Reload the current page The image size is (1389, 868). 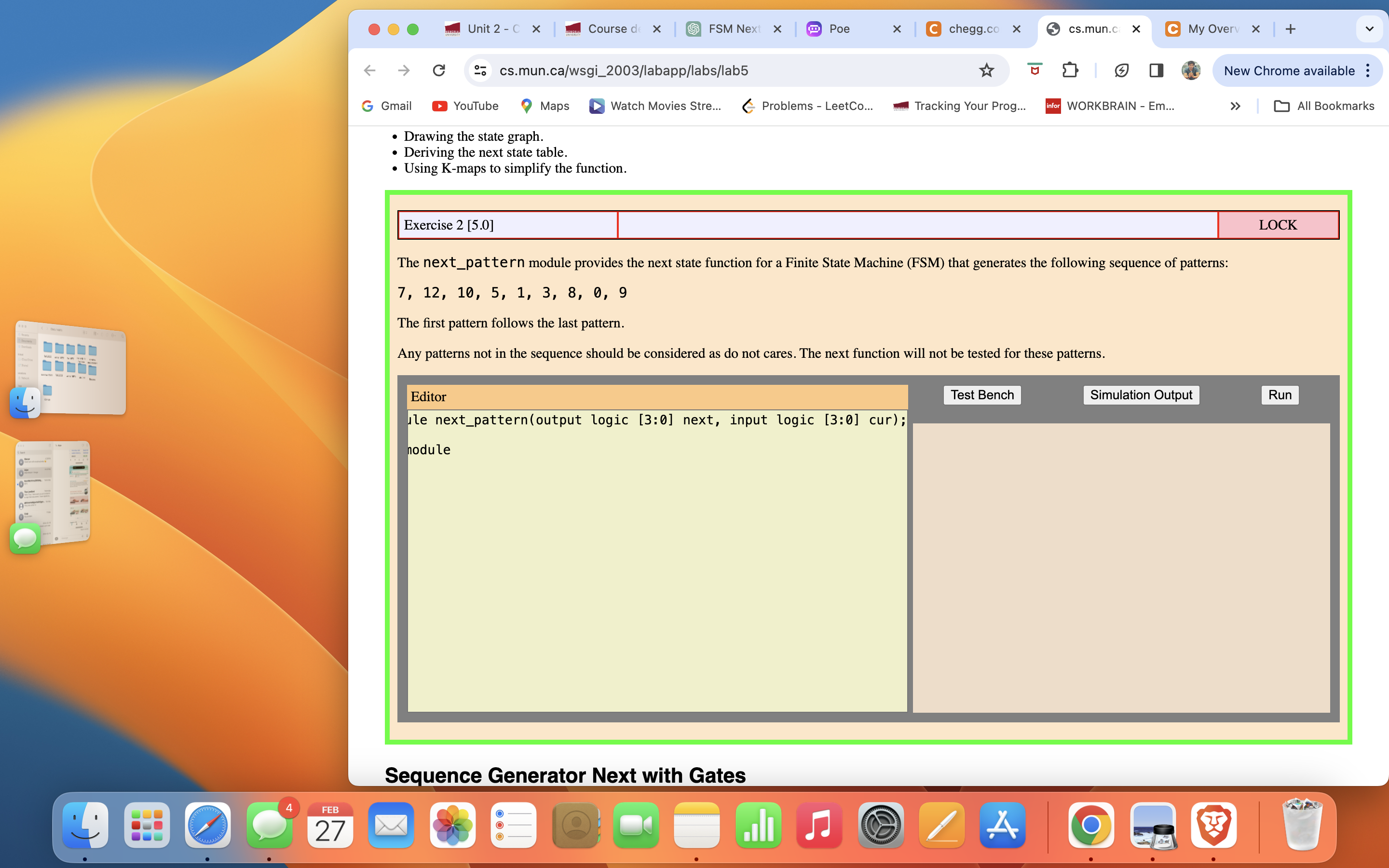pyautogui.click(x=439, y=70)
